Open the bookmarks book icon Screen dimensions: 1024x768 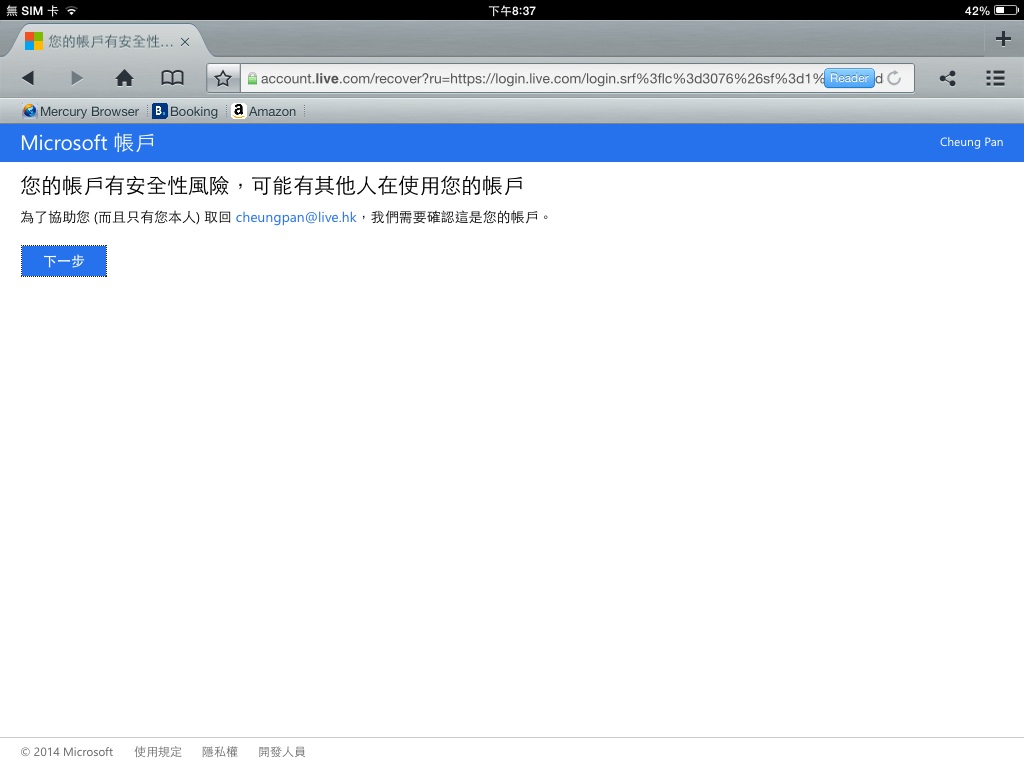(172, 78)
